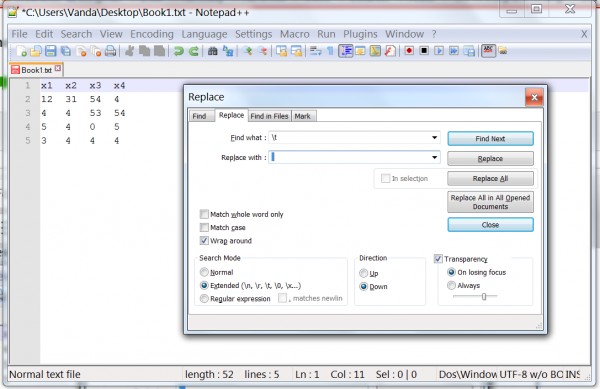Click the Save All toolbar icon

point(66,51)
